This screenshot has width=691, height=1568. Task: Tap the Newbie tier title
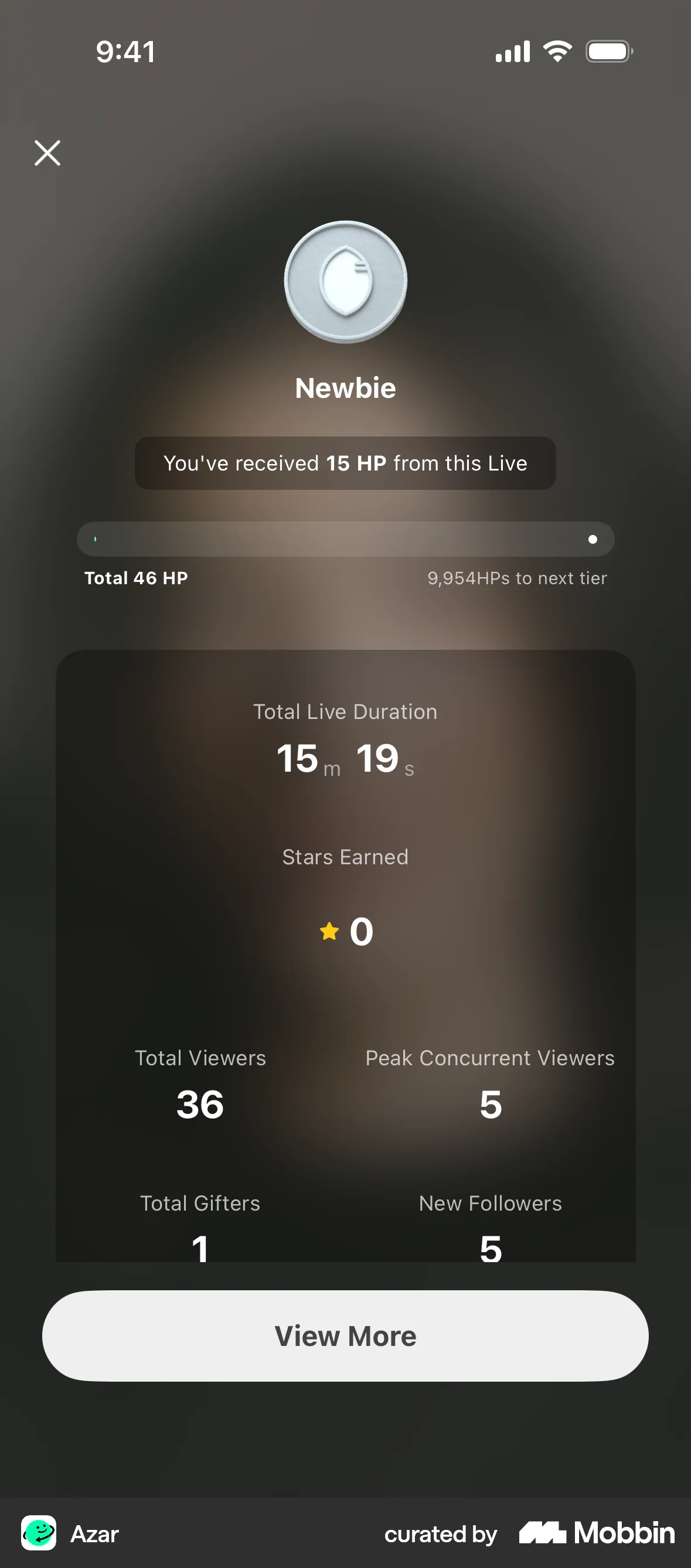(345, 388)
